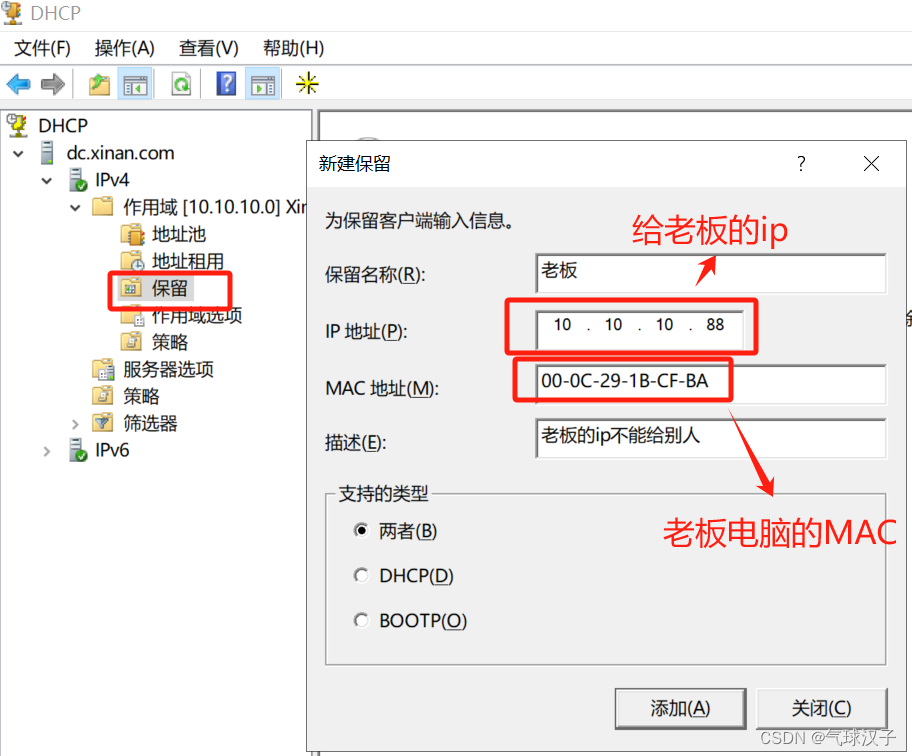Select the 保留 node in the tree
The image size is (912, 756).
click(170, 288)
